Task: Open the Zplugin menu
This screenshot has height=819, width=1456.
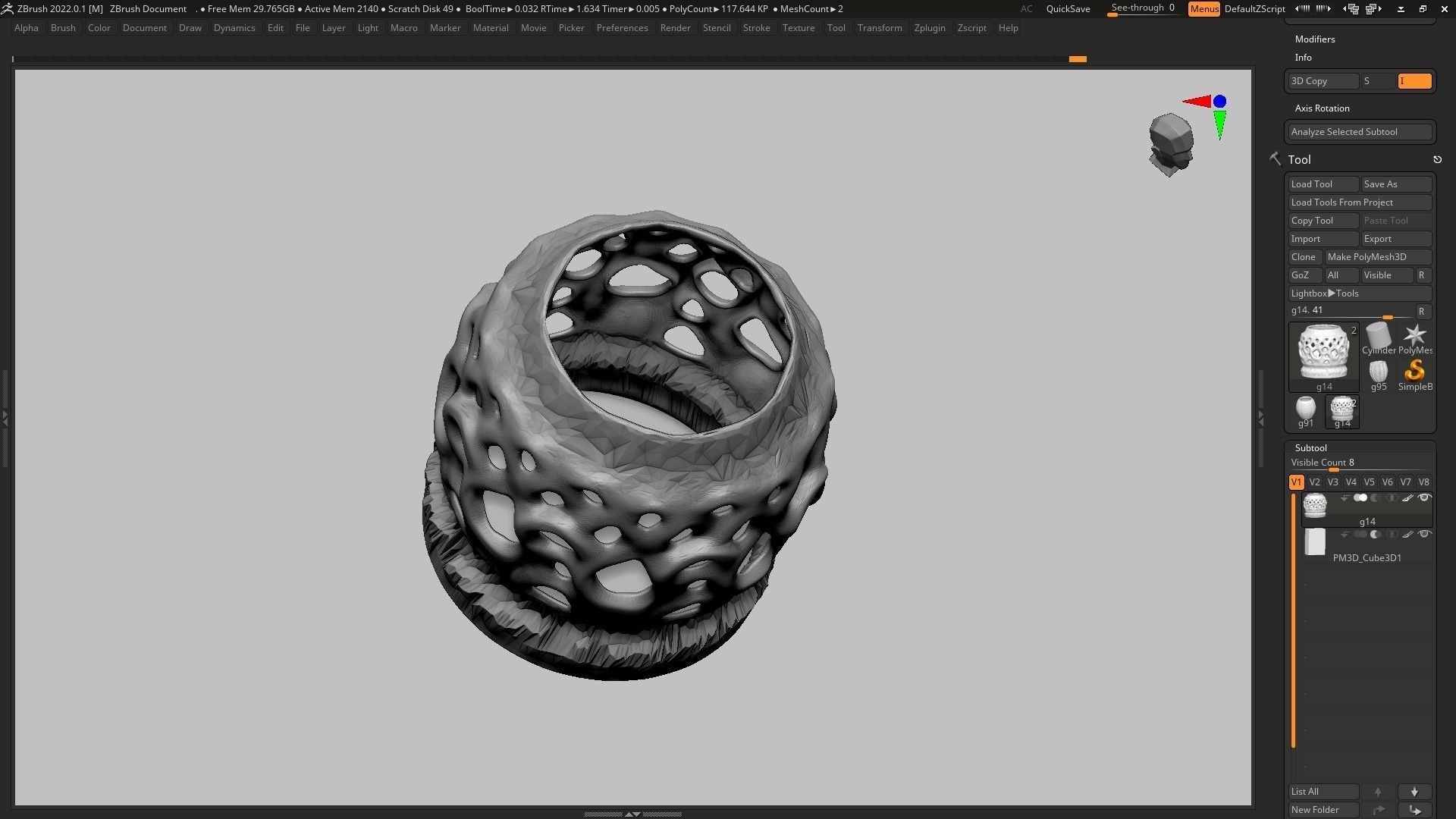Action: (x=929, y=28)
